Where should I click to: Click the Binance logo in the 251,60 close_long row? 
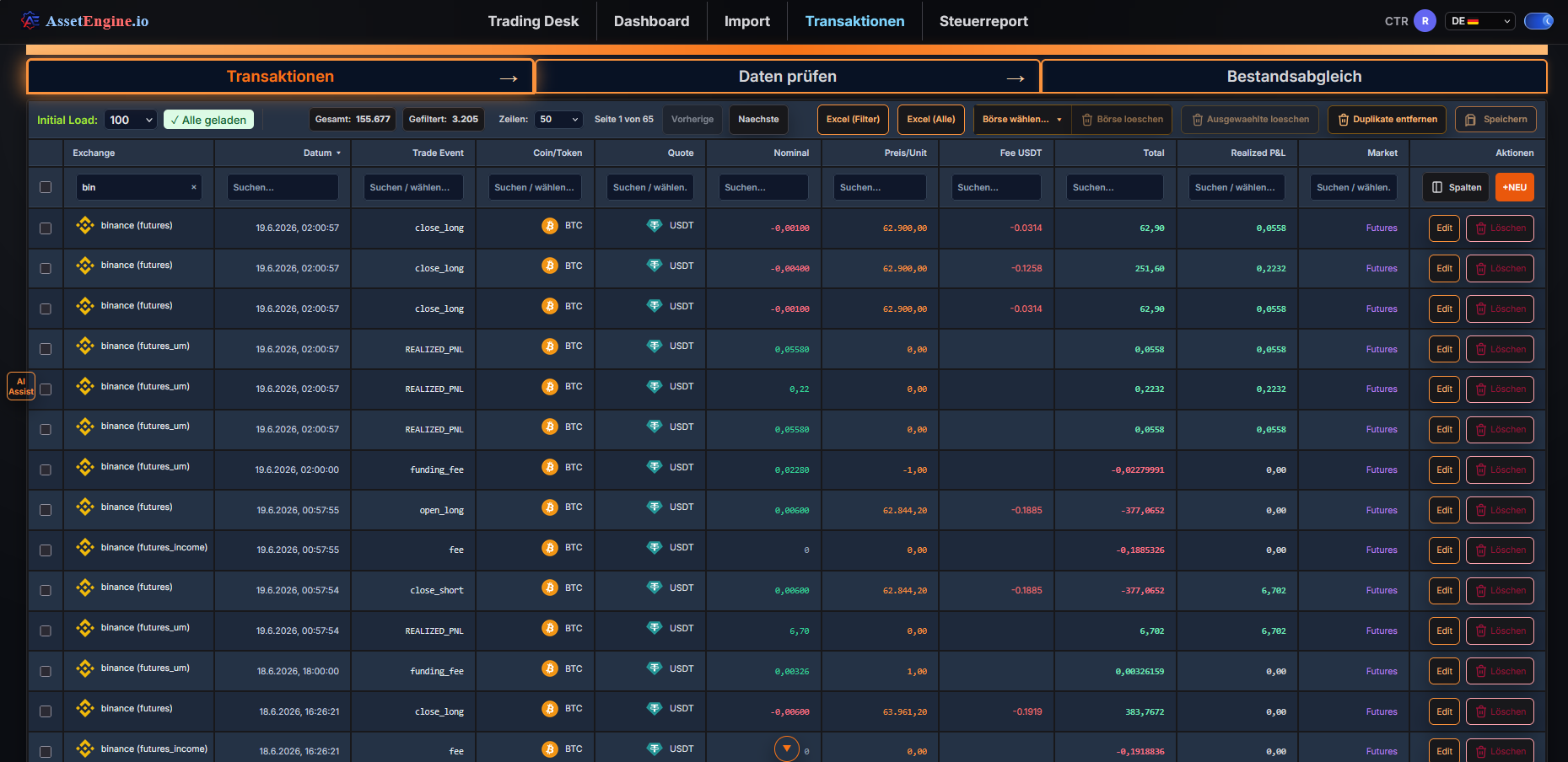[84, 266]
